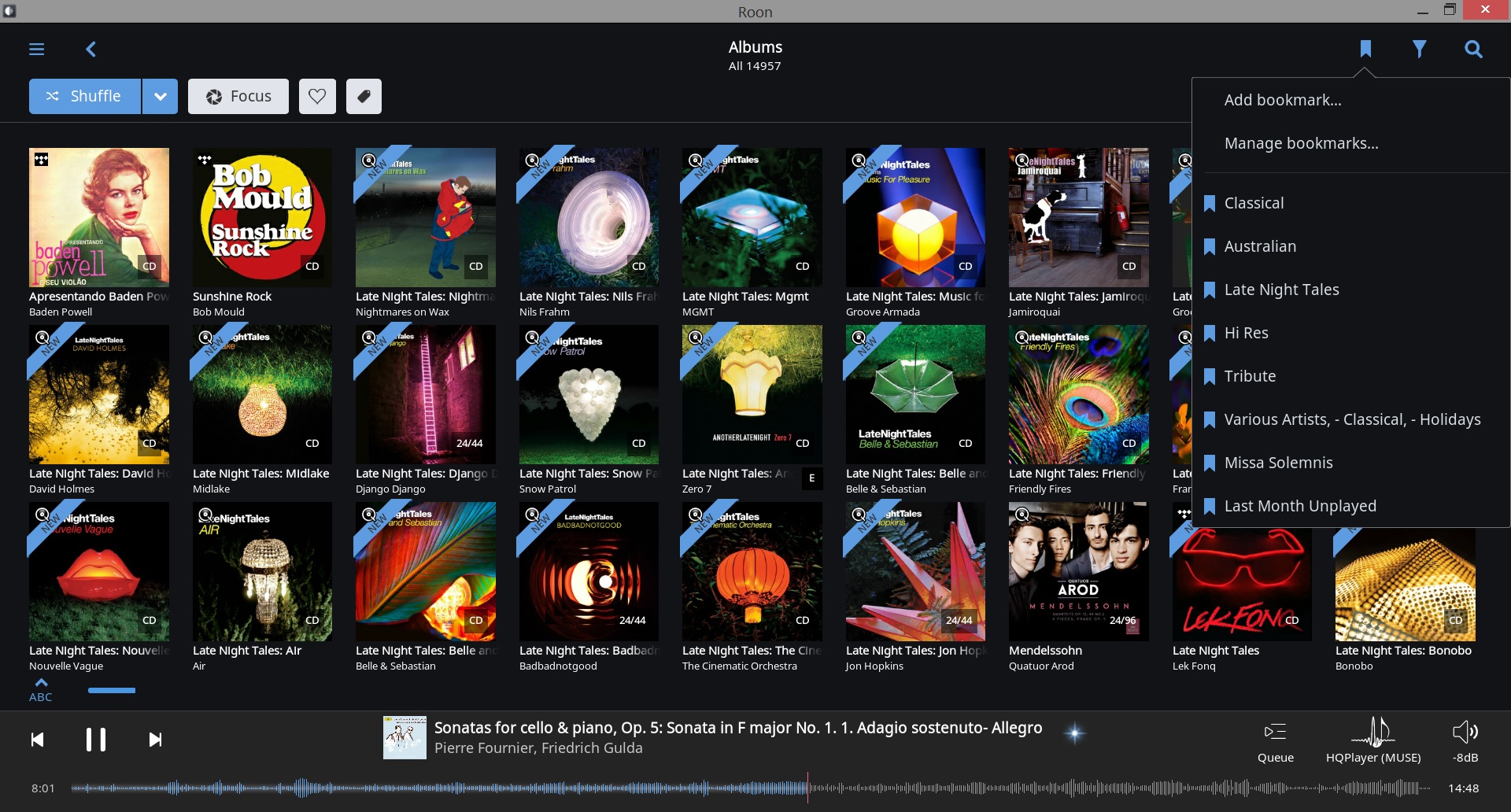Open Late Night Tales MGMT cover
The width and height of the screenshot is (1511, 812).
[752, 217]
